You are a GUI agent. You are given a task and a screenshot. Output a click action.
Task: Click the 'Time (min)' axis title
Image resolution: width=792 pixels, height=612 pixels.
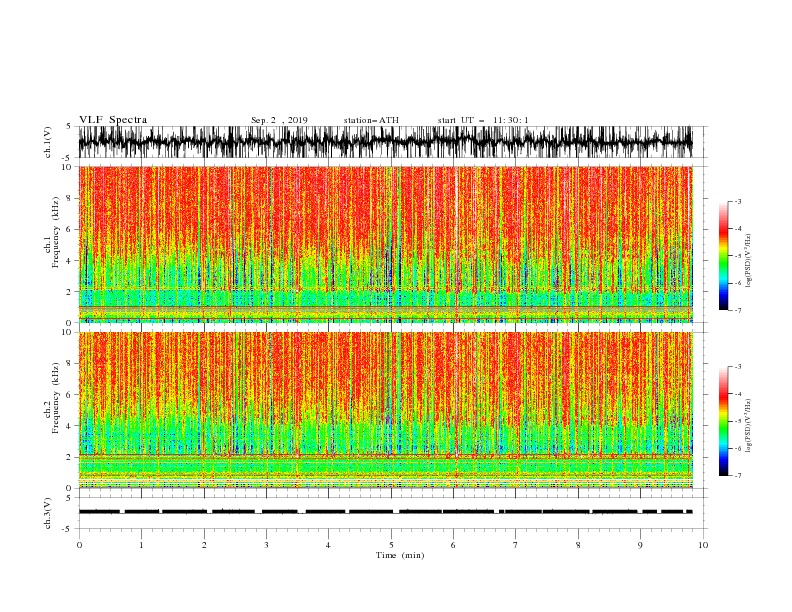coord(400,555)
